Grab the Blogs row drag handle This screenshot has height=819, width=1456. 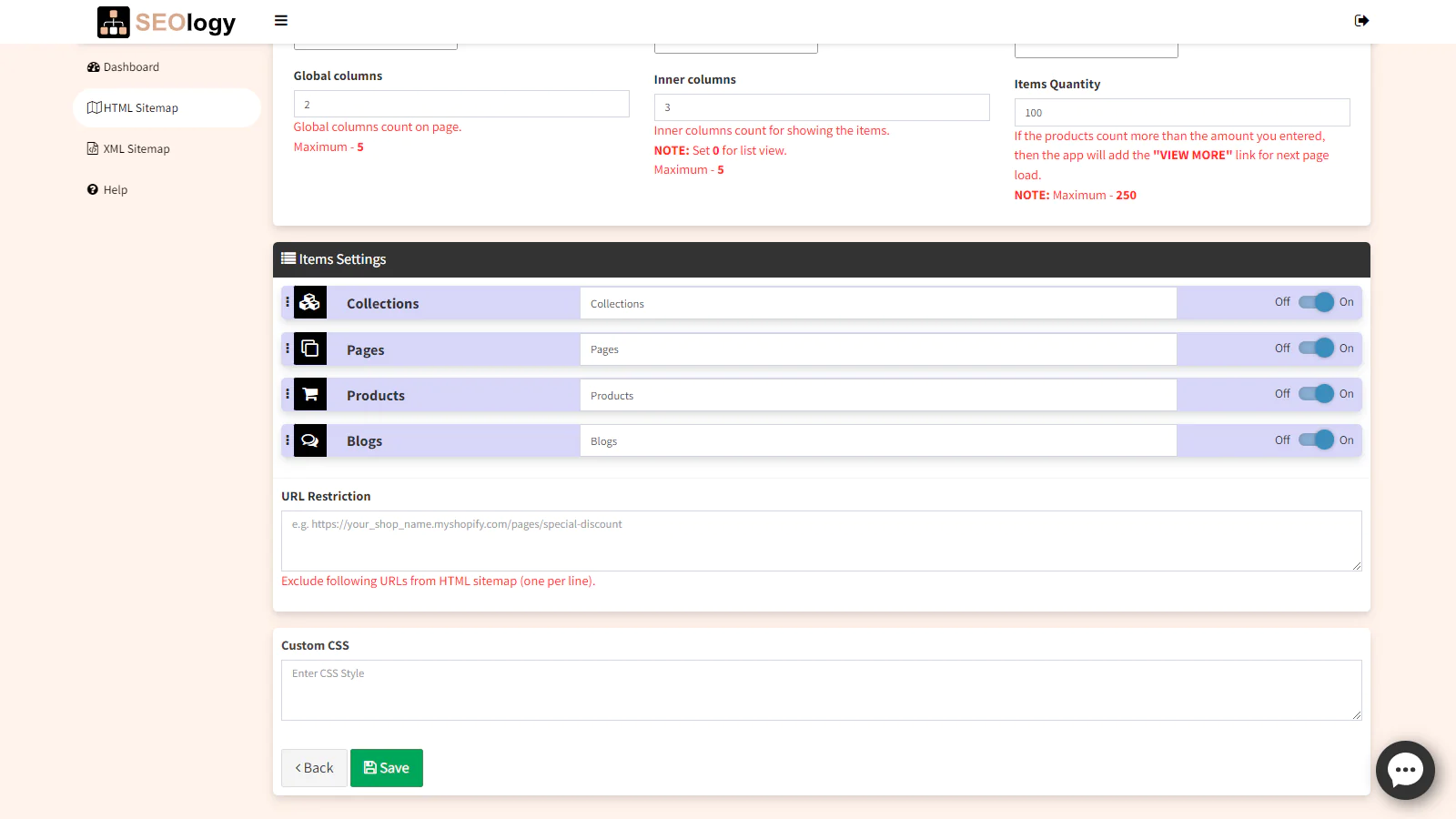(288, 440)
